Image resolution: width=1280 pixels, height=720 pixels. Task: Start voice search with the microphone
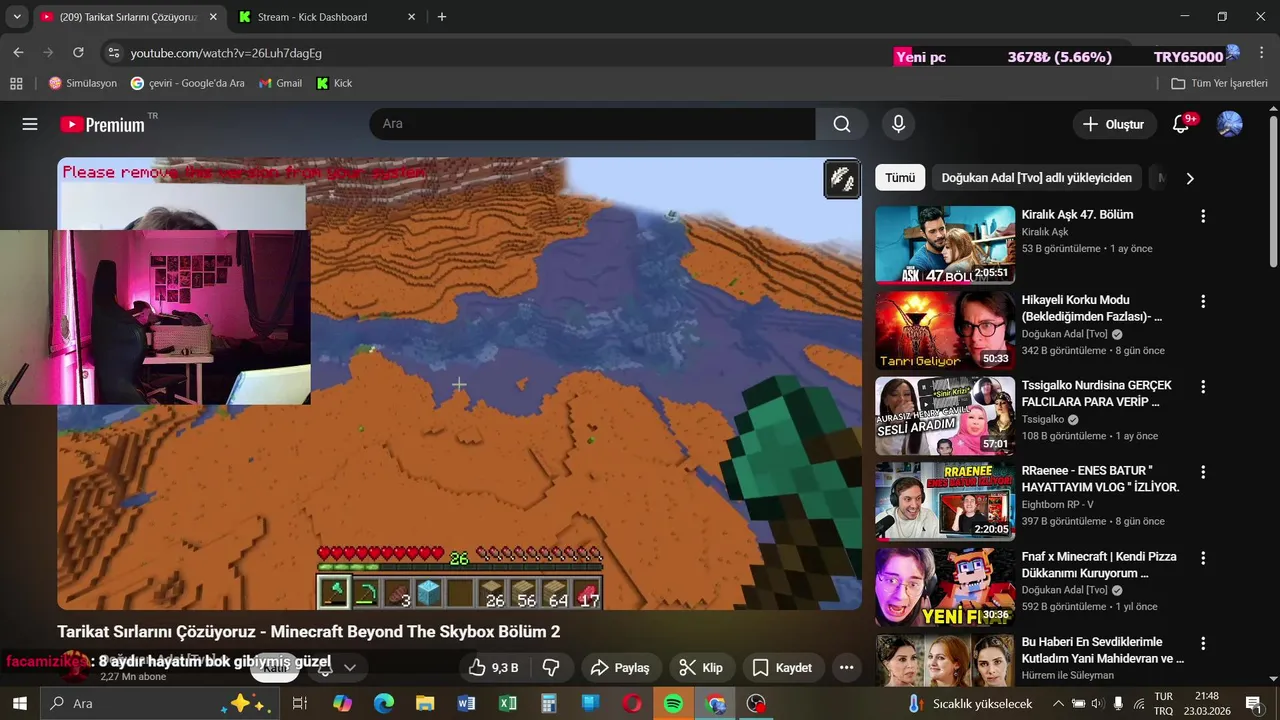tap(898, 124)
